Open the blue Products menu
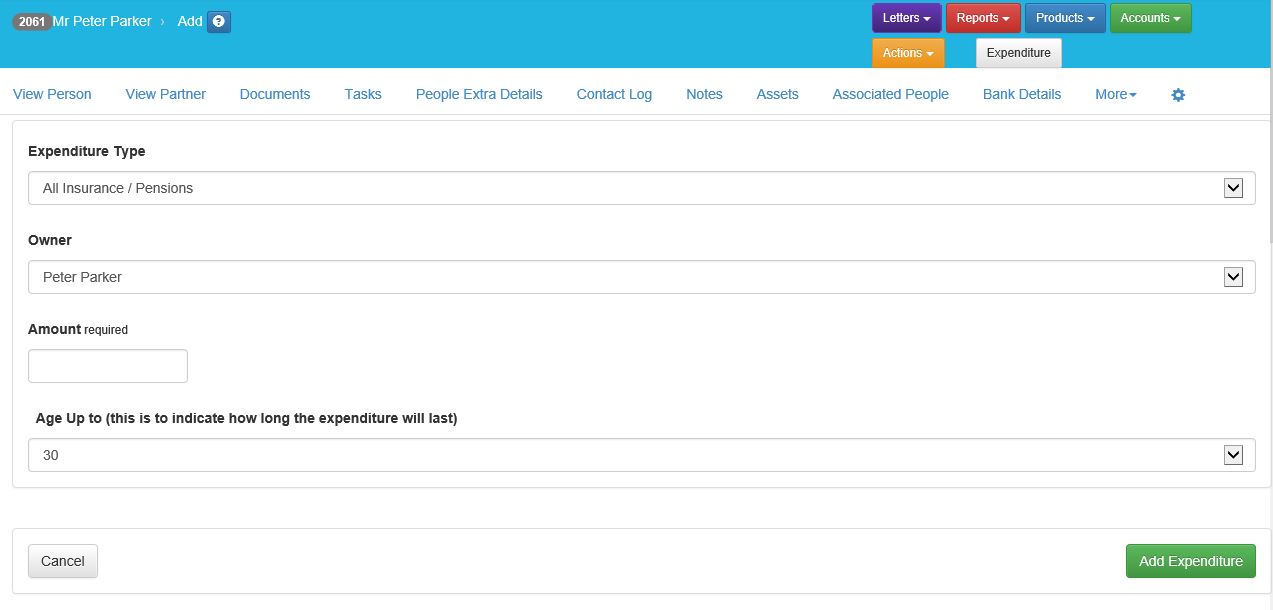 click(x=1064, y=18)
